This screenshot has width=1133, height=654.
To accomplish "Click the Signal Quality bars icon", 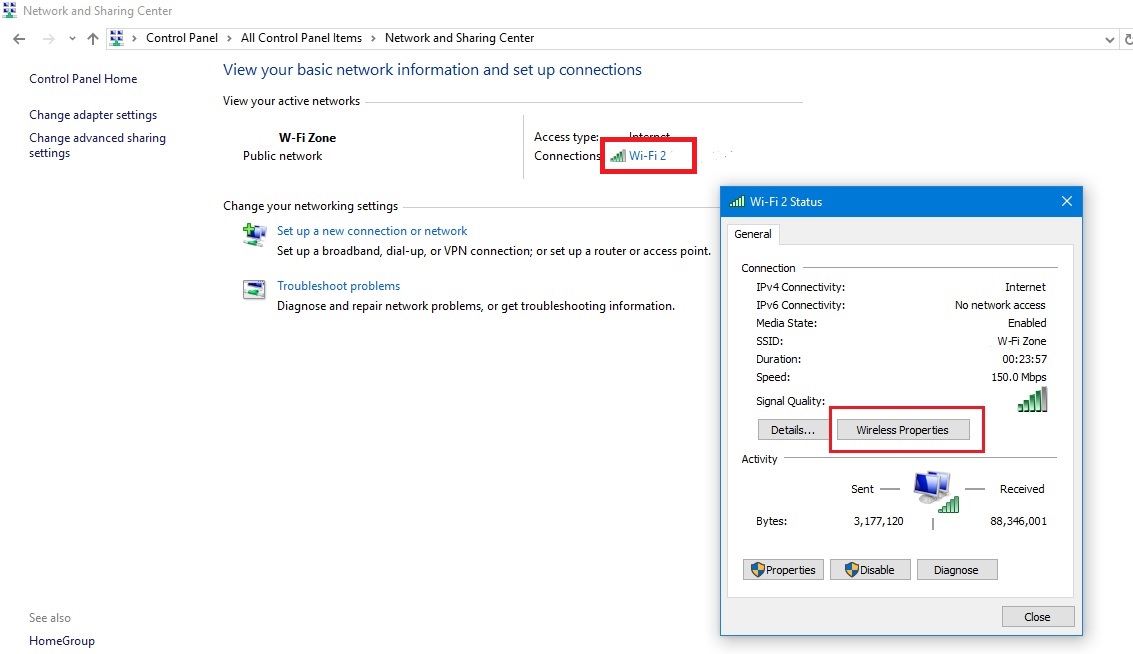I will (x=1032, y=401).
